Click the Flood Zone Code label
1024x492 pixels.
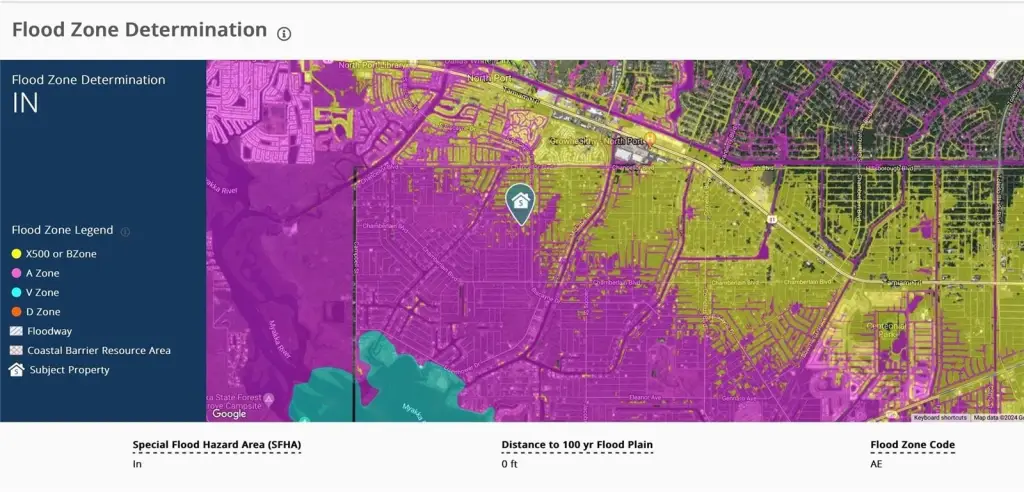tap(912, 445)
